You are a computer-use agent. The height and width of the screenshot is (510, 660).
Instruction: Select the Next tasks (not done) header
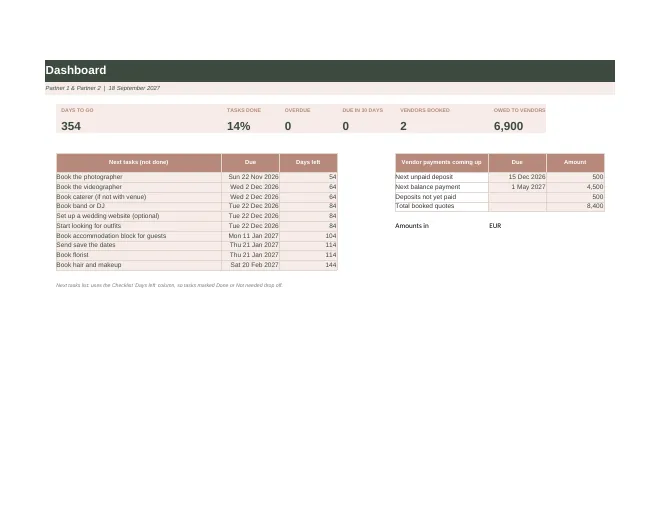pos(138,162)
